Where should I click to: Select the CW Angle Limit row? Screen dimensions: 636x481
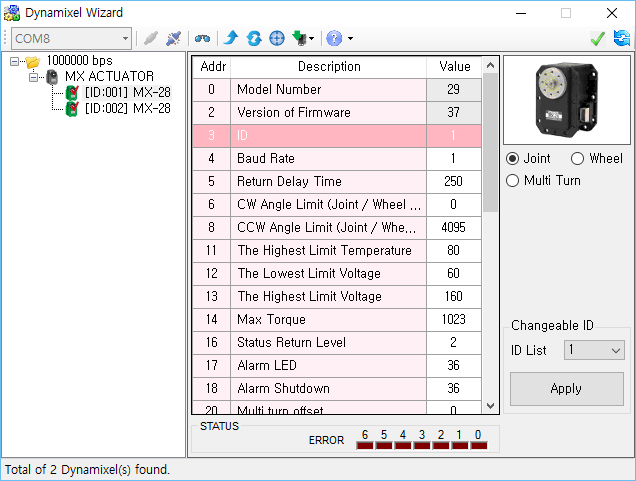tap(337, 205)
